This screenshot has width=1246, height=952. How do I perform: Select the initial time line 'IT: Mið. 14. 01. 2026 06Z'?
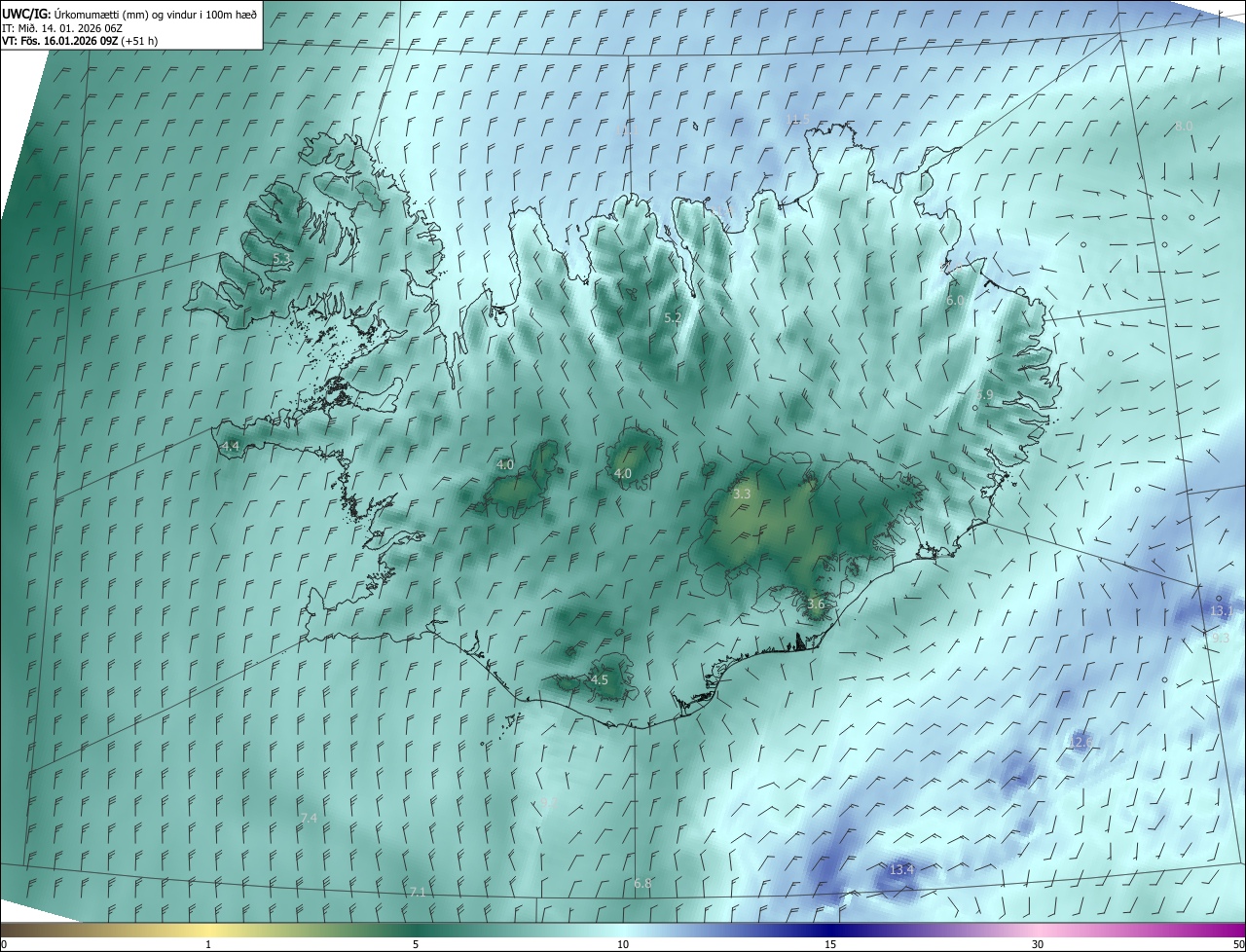[x=60, y=27]
